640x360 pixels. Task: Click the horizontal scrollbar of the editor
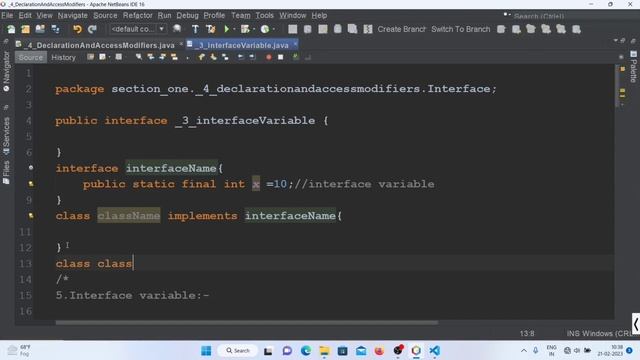247,322
